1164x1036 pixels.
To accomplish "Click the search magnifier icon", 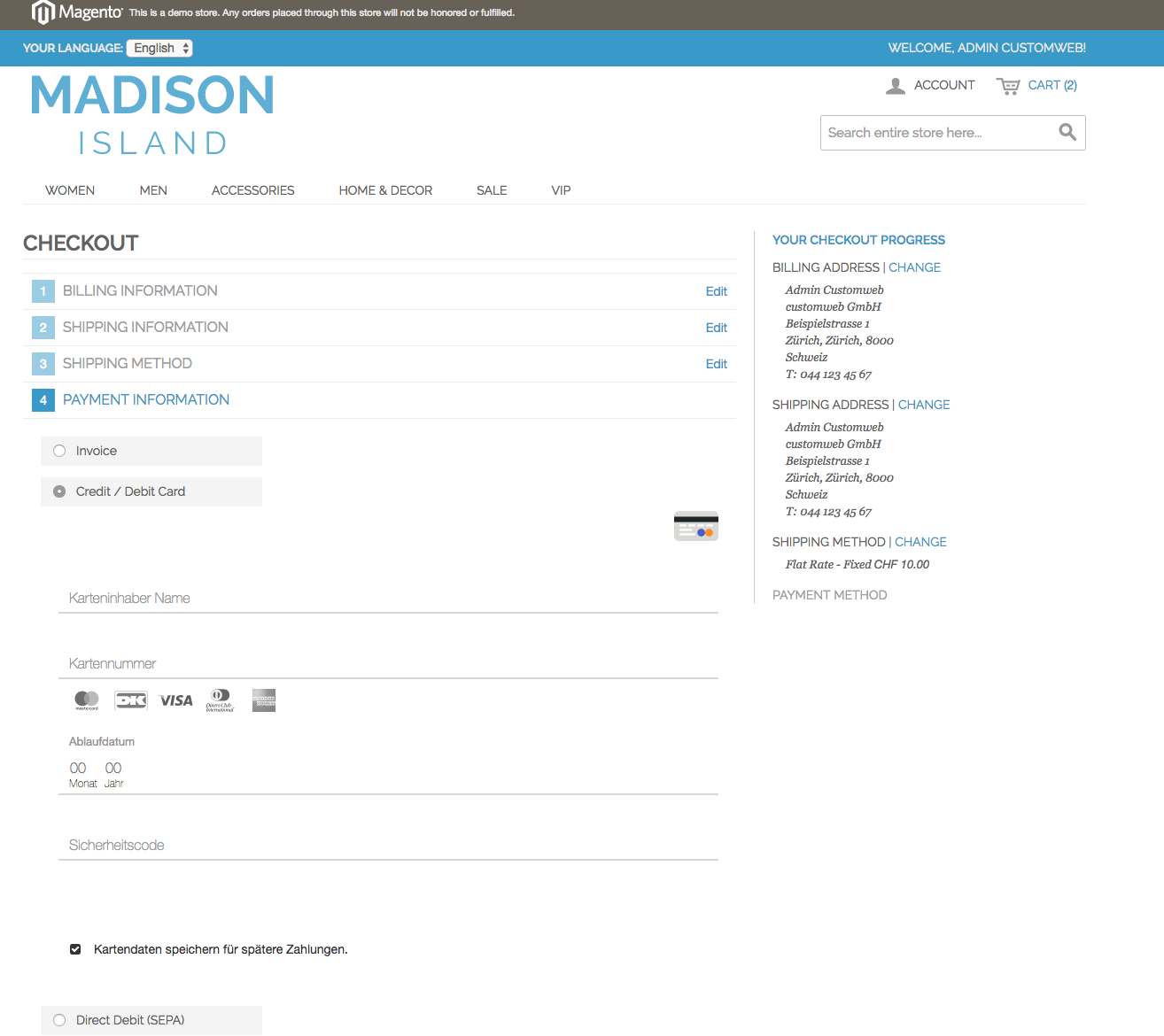I will (1067, 132).
